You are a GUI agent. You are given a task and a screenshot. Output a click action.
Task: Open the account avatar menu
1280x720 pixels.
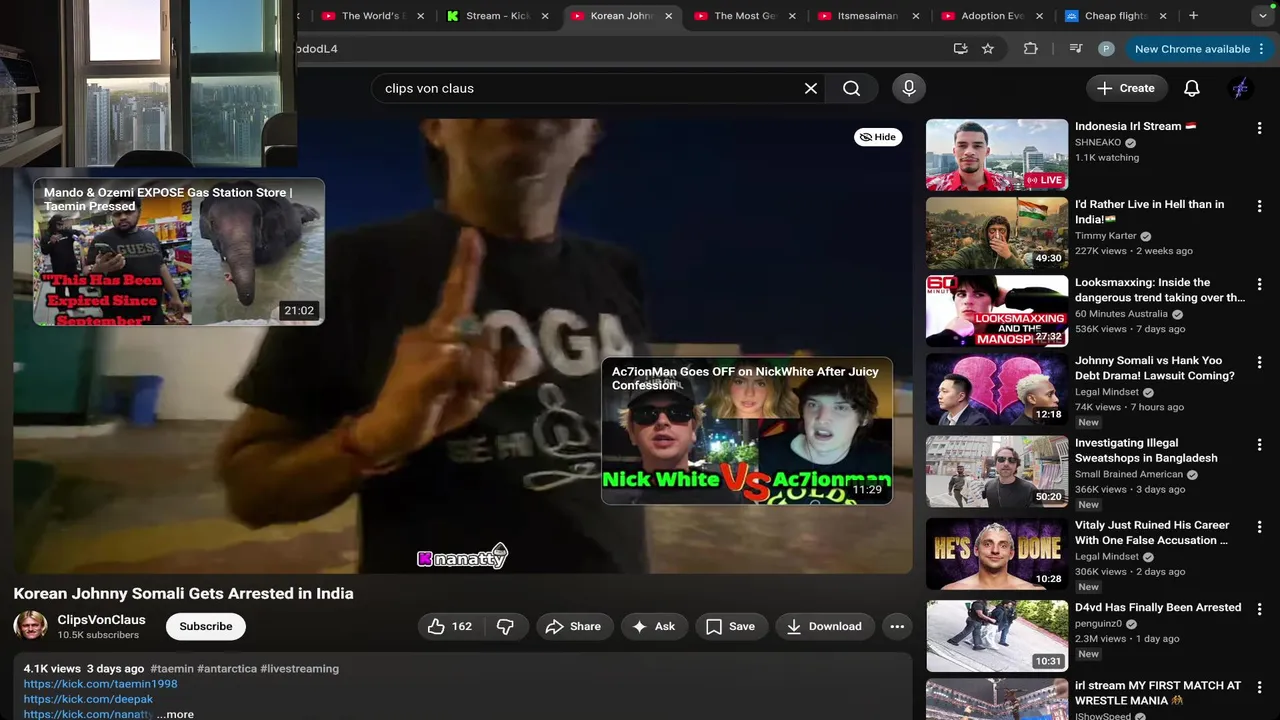pos(1240,88)
